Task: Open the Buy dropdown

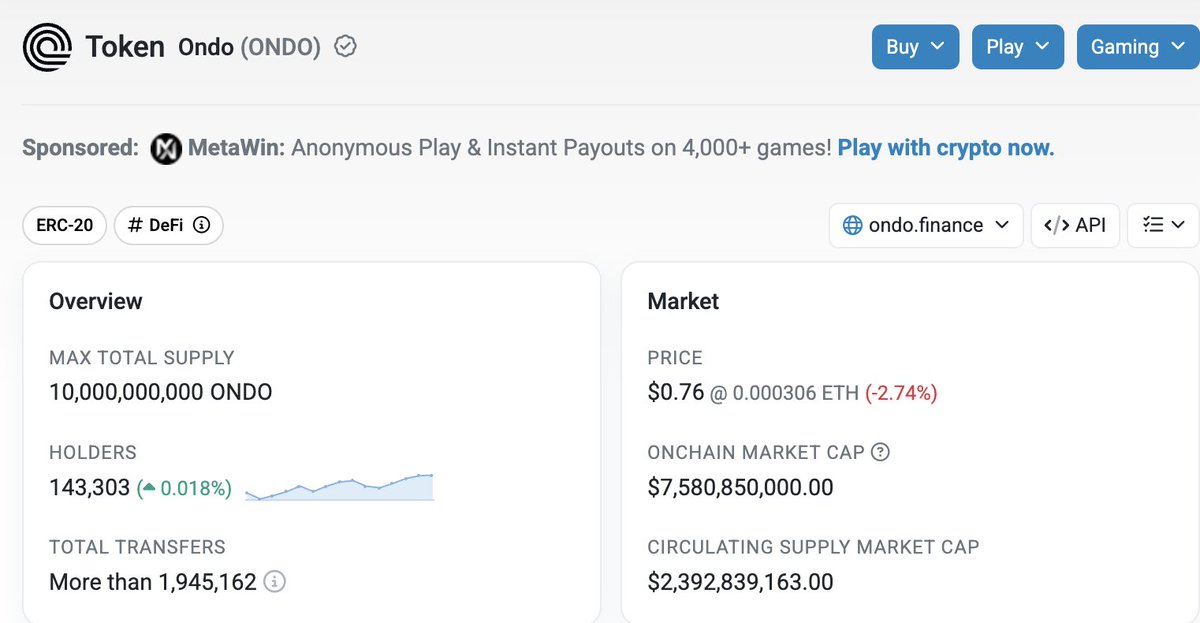Action: point(915,47)
